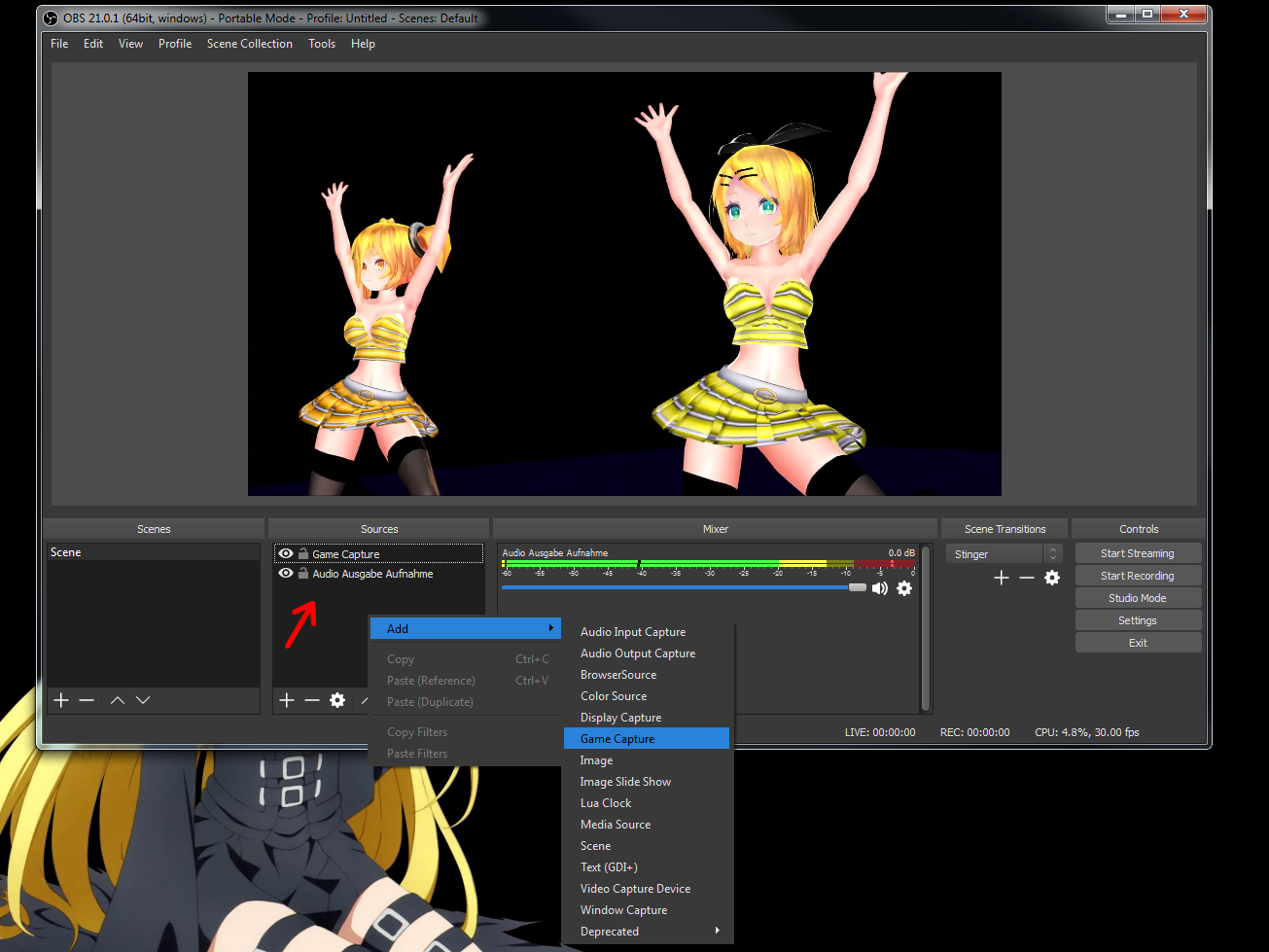The image size is (1269, 952).
Task: Remove the selected source via the minus icon
Action: pos(312,700)
